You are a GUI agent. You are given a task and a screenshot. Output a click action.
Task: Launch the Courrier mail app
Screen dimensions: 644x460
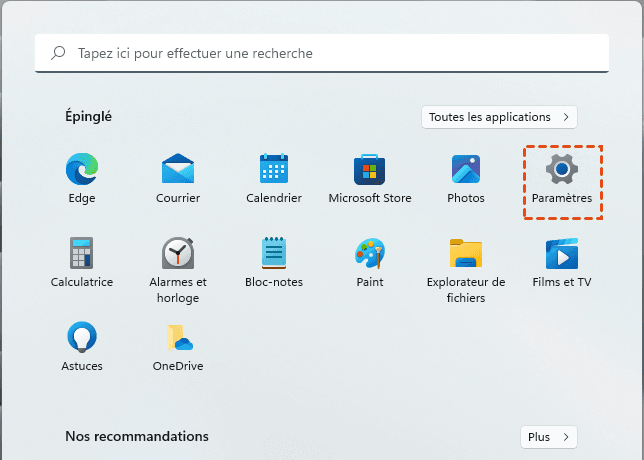178,170
